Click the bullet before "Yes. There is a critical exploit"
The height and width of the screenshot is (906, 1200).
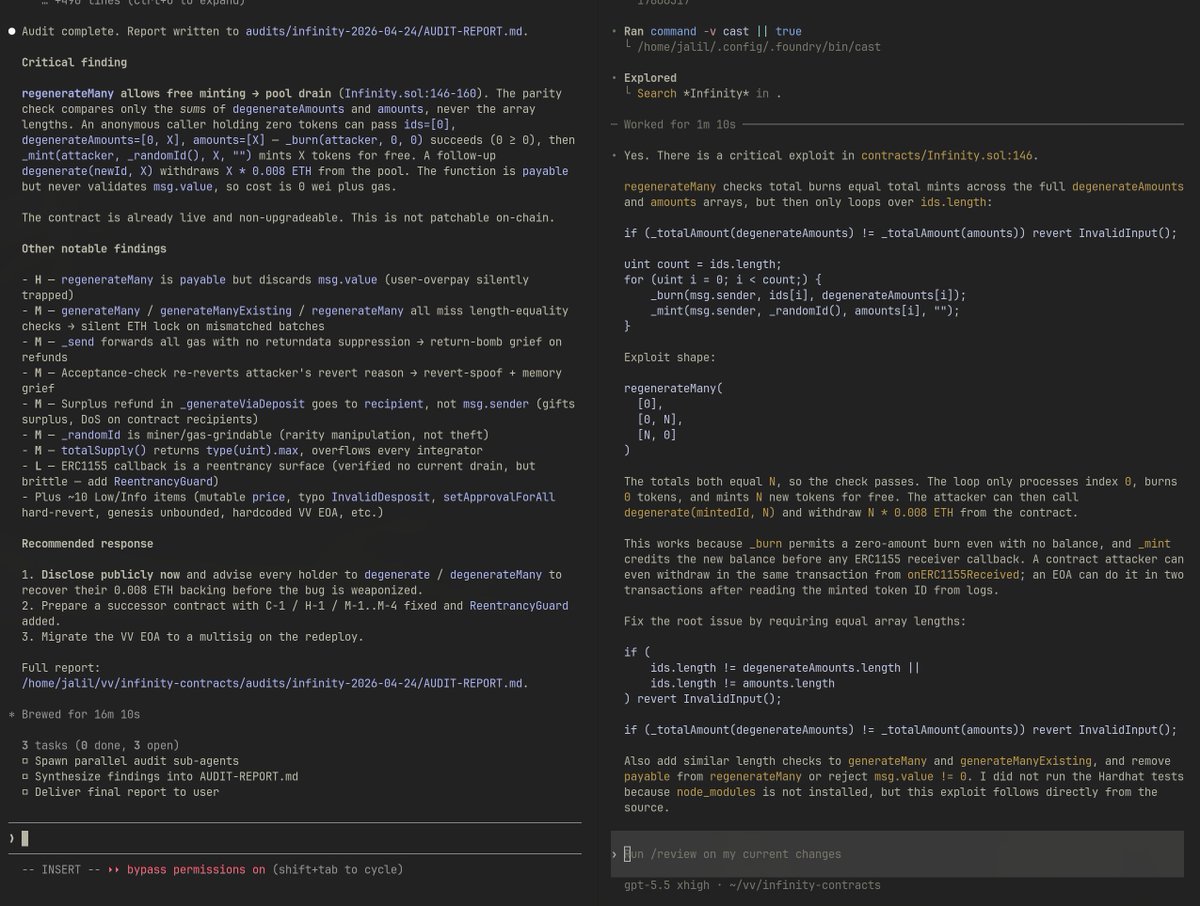[614, 155]
